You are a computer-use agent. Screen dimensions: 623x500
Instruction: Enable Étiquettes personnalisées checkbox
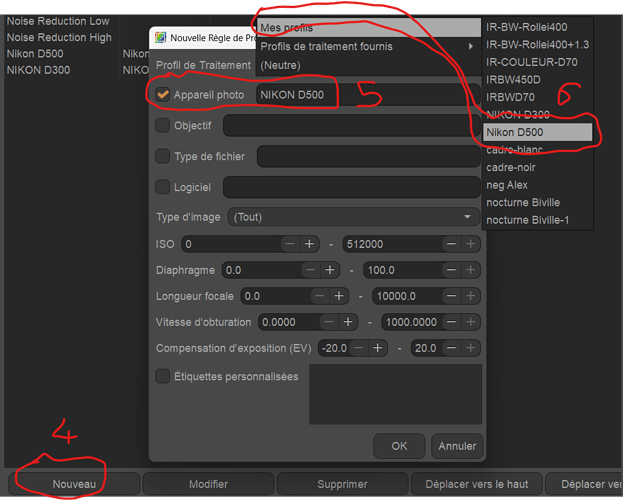pyautogui.click(x=163, y=376)
